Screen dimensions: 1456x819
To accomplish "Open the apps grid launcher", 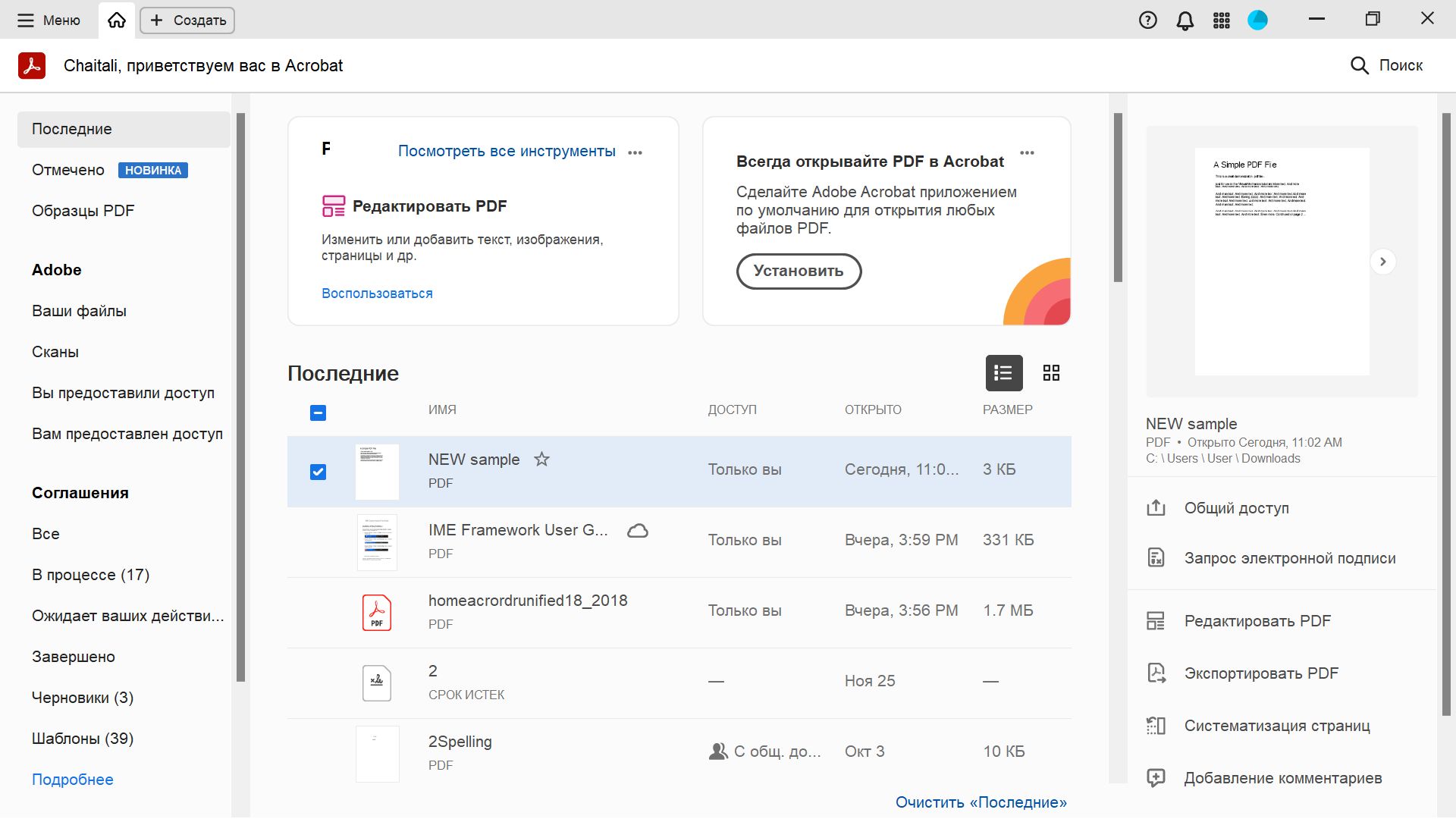I will (x=1221, y=20).
